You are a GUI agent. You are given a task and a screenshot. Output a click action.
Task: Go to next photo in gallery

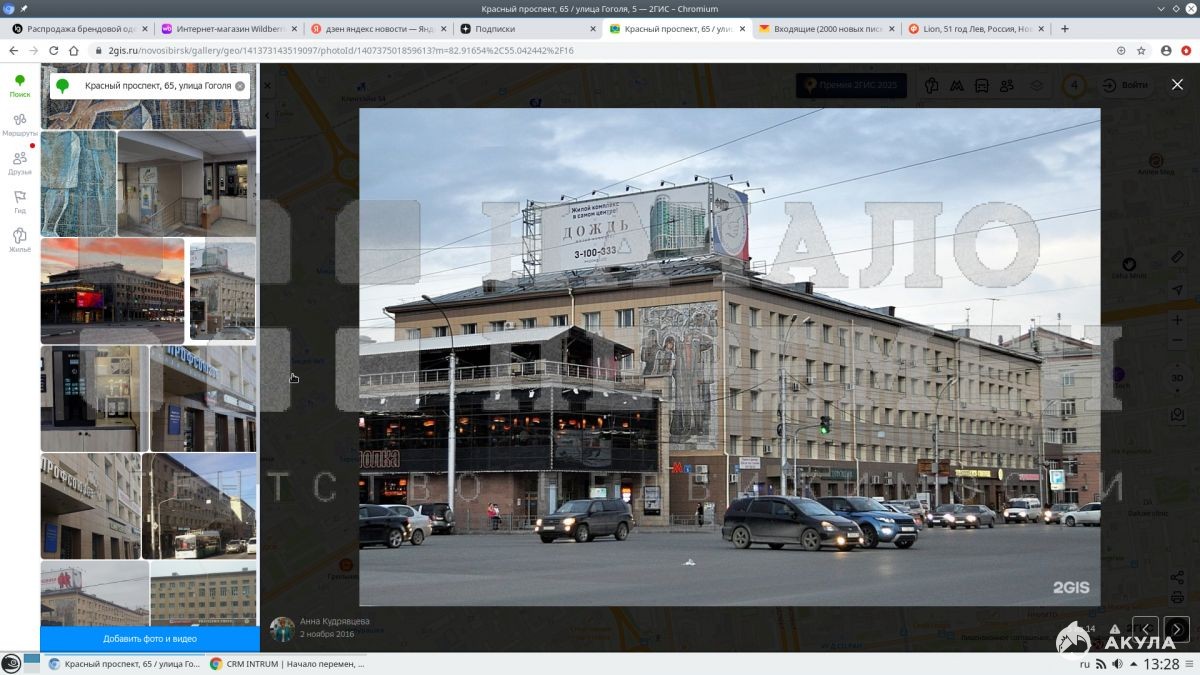pyautogui.click(x=1177, y=629)
